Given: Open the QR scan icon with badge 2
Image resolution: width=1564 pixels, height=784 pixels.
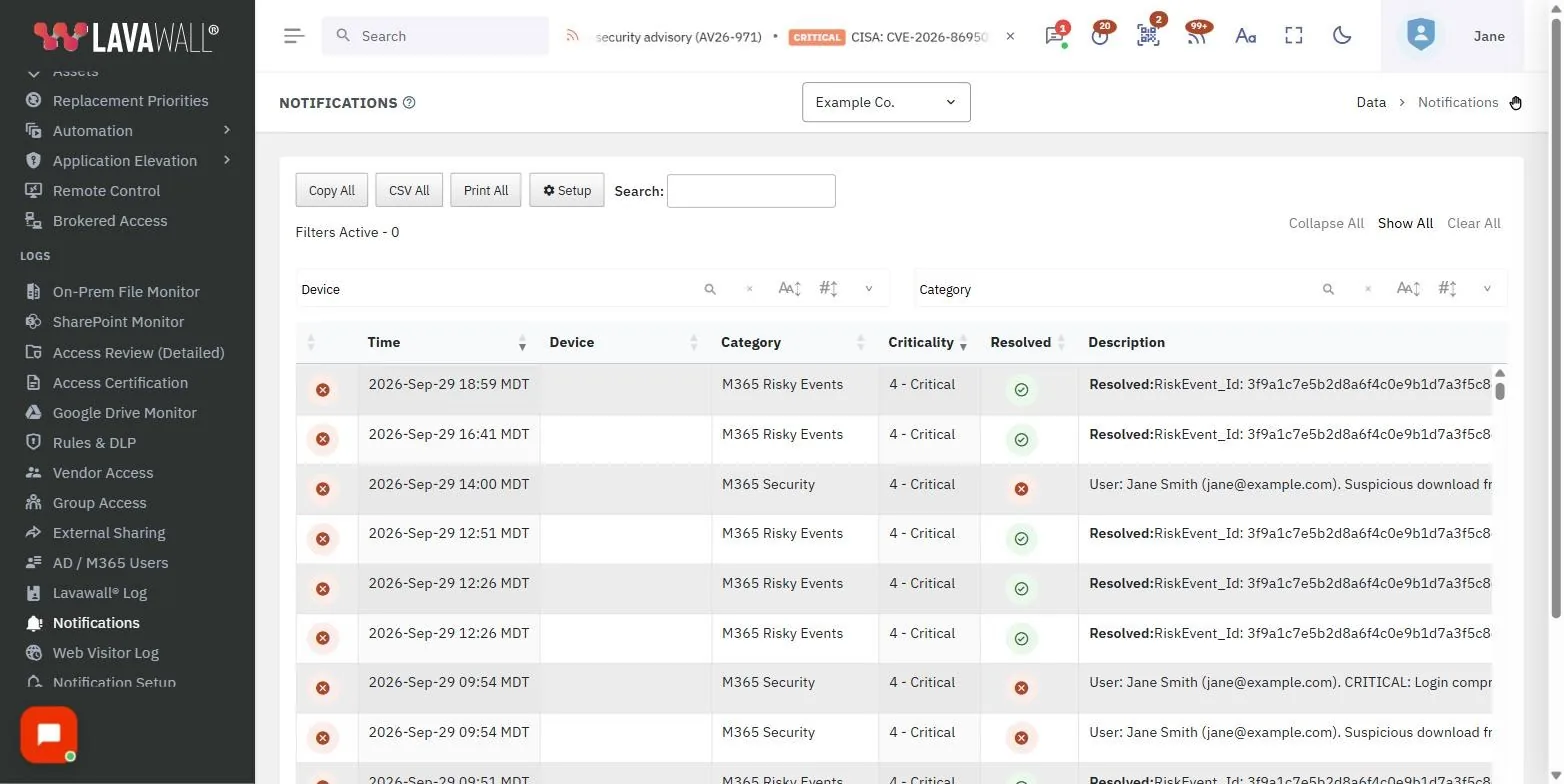Looking at the screenshot, I should coord(1148,36).
